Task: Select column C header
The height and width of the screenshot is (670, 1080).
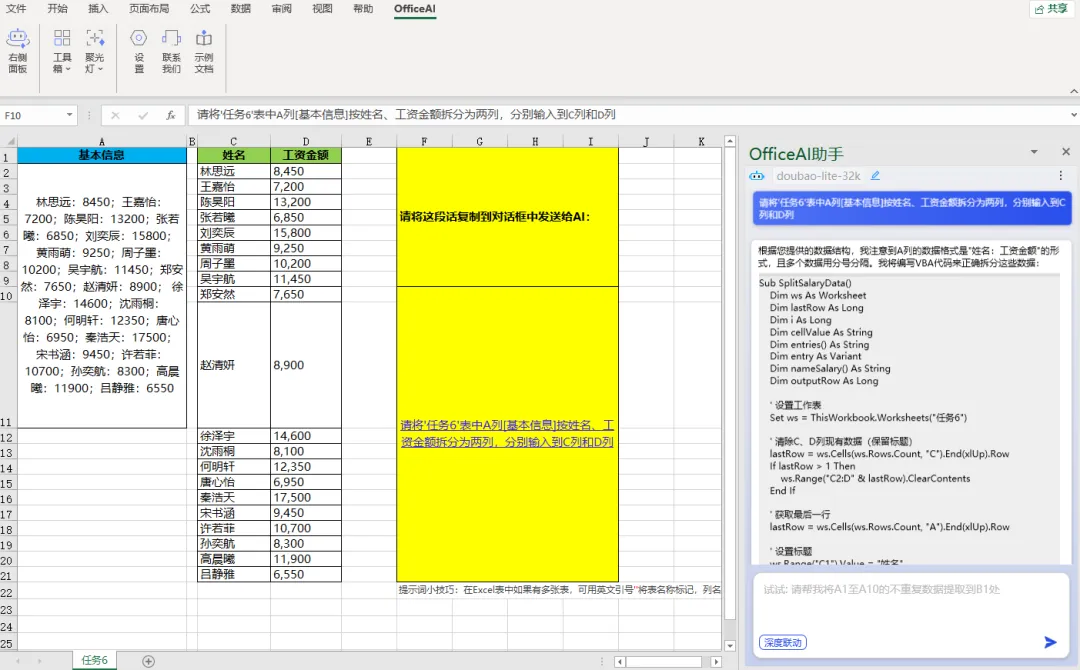Action: [x=233, y=141]
